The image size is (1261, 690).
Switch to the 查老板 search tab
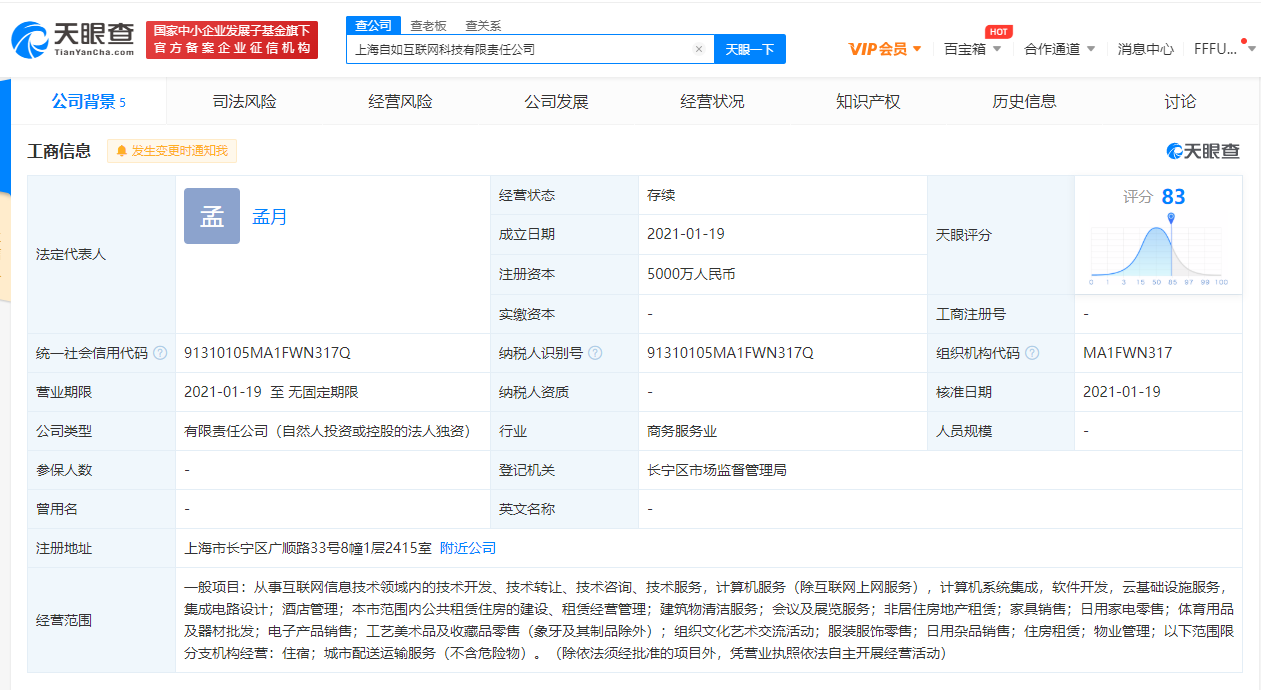pyautogui.click(x=428, y=26)
